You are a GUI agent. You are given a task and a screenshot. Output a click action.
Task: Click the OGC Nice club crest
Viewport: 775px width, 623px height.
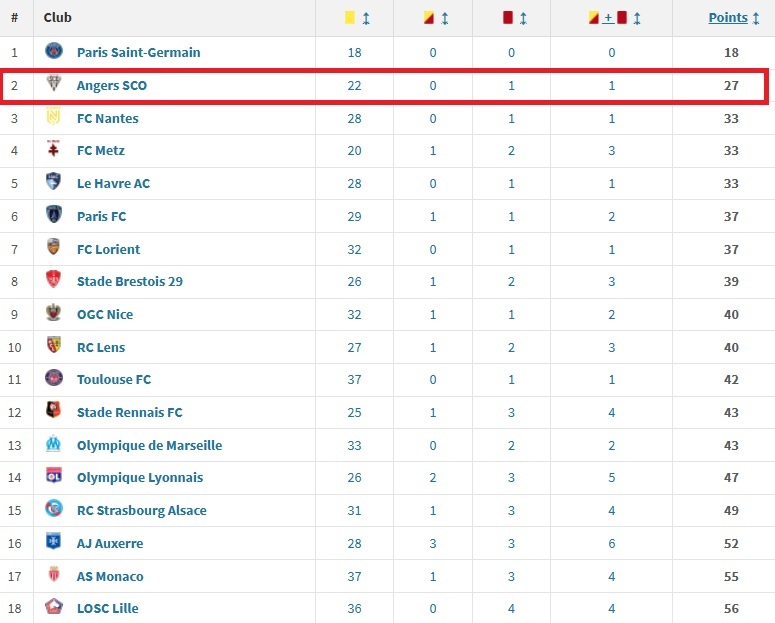[54, 314]
